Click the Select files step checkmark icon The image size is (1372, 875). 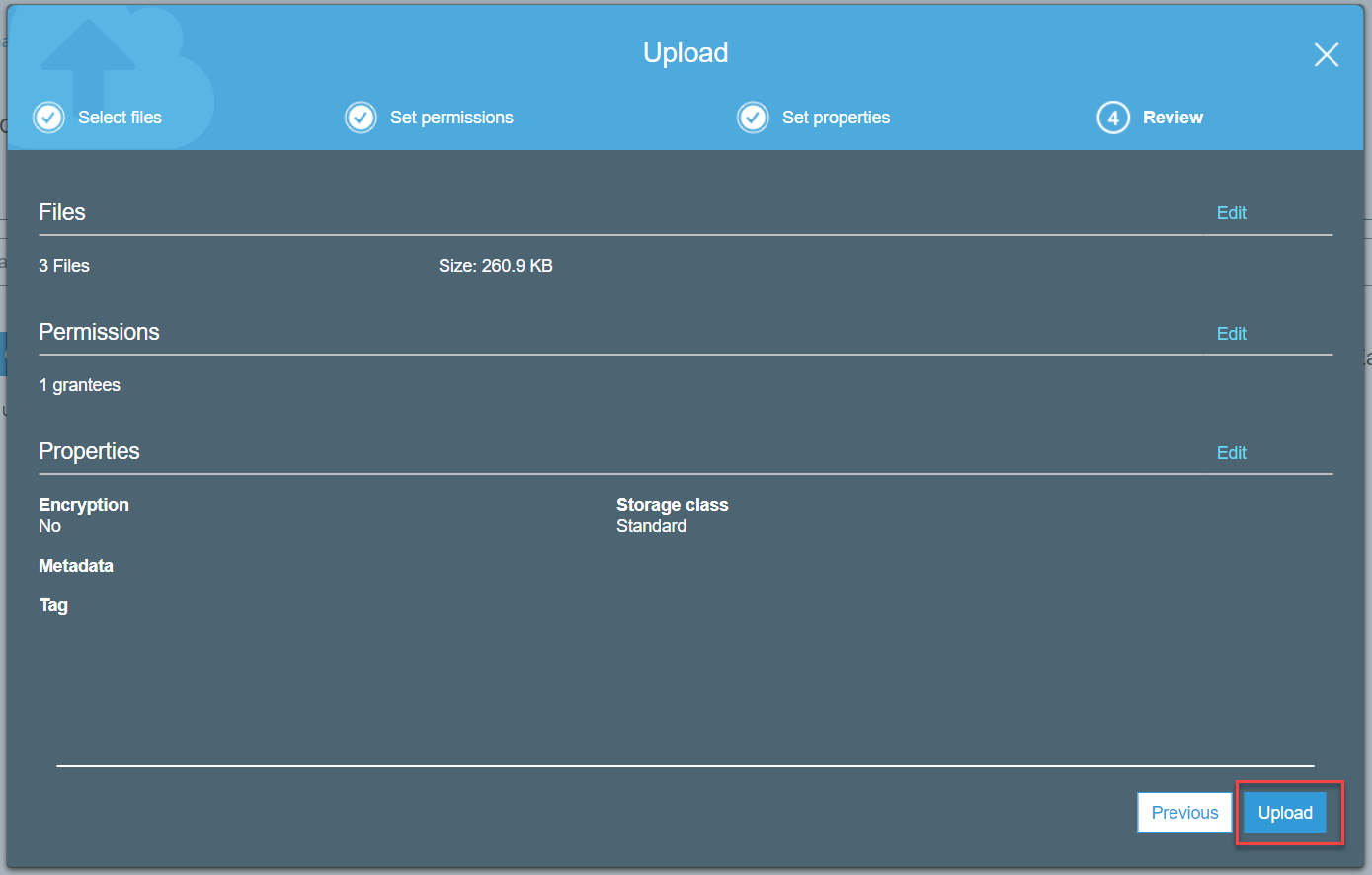(49, 118)
